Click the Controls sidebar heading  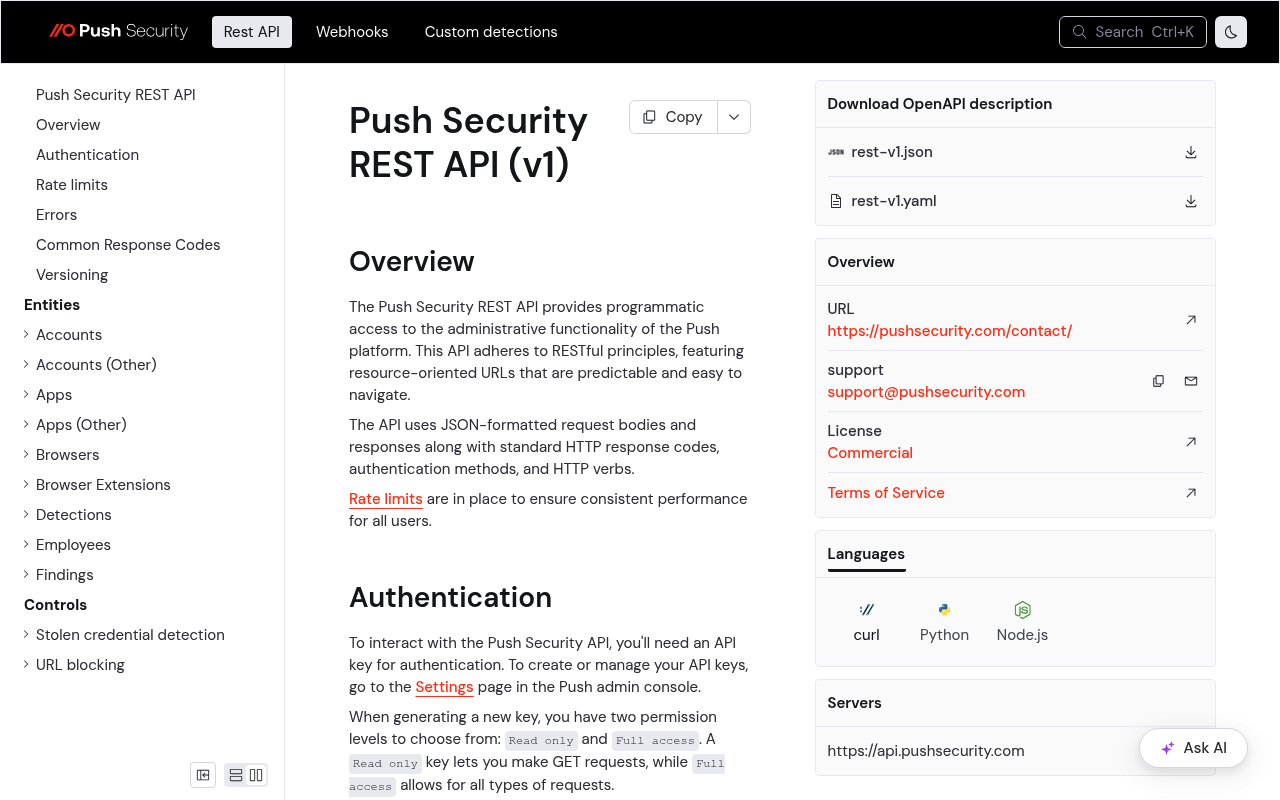tap(55, 605)
